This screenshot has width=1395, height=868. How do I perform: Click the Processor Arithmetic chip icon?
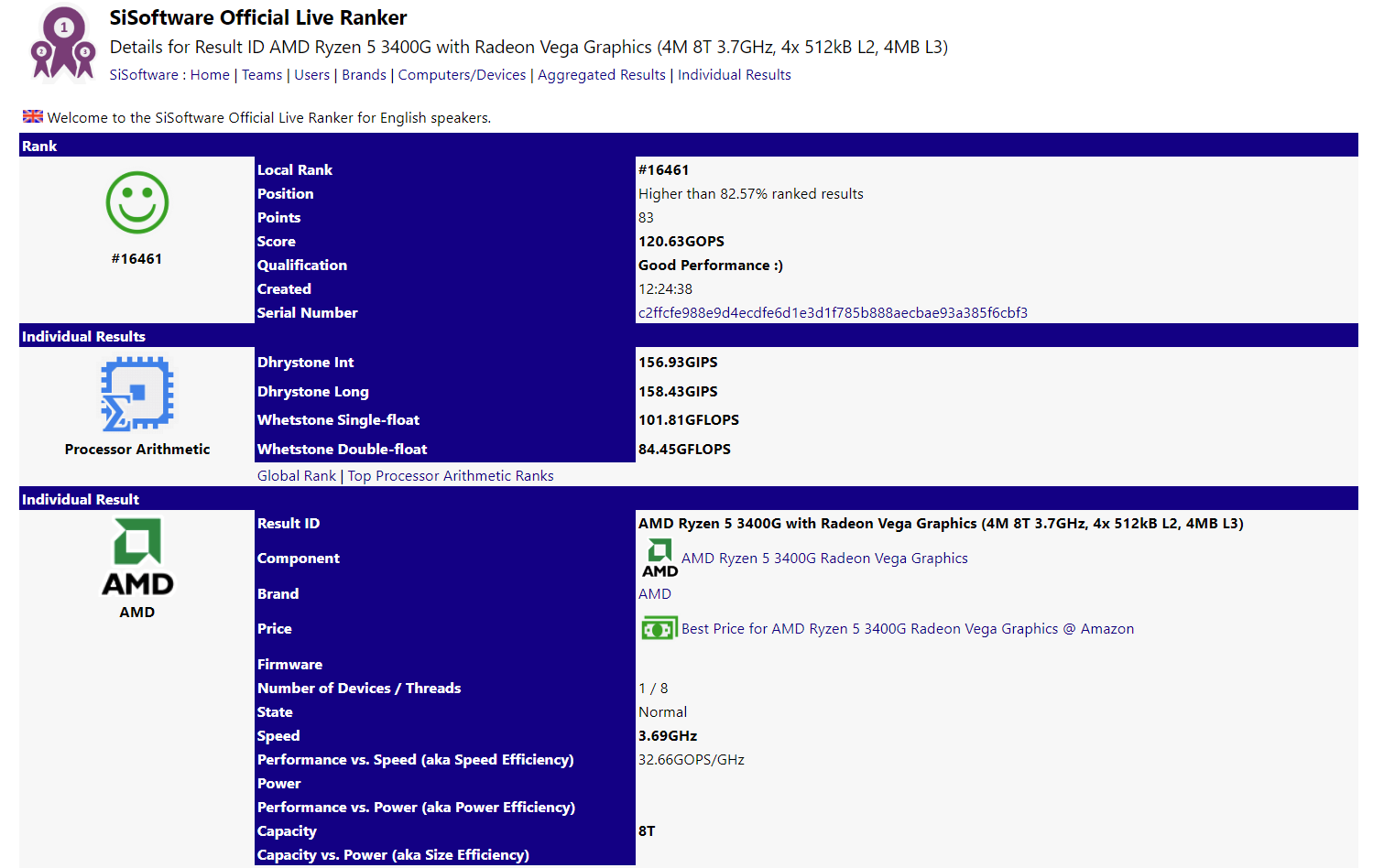(136, 395)
